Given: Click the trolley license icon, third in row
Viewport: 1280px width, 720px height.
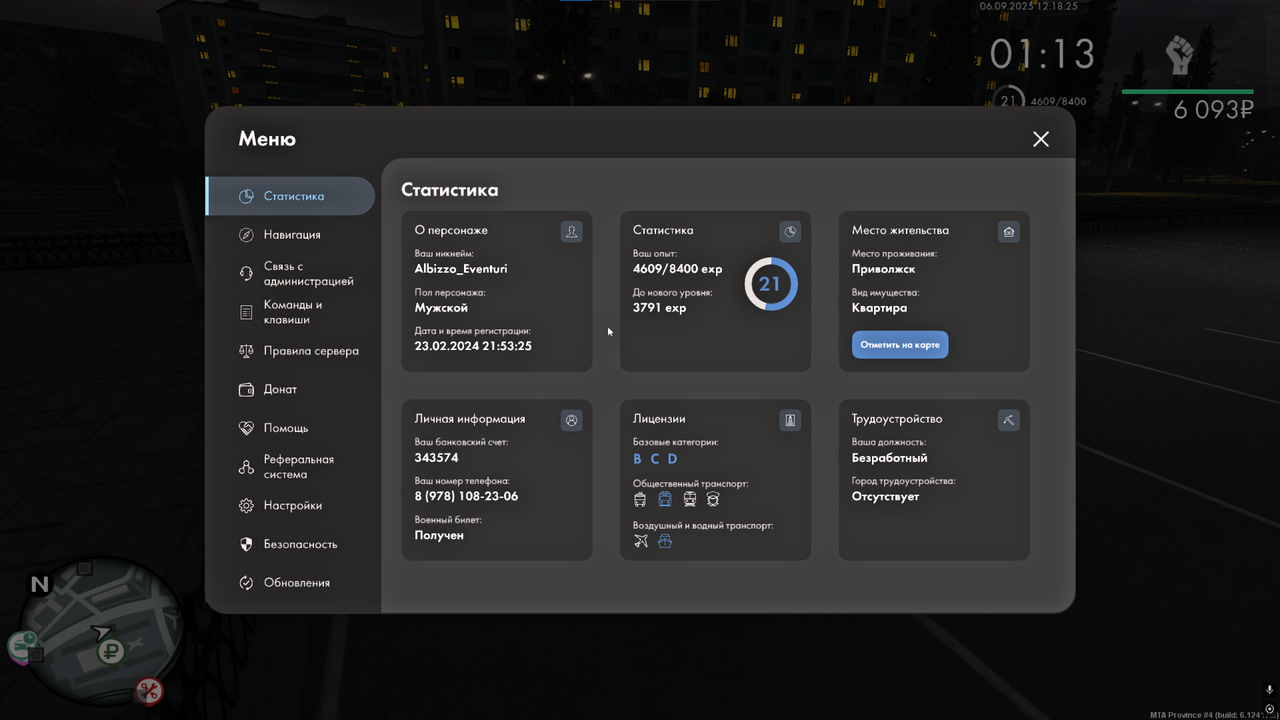Looking at the screenshot, I should click(x=689, y=499).
